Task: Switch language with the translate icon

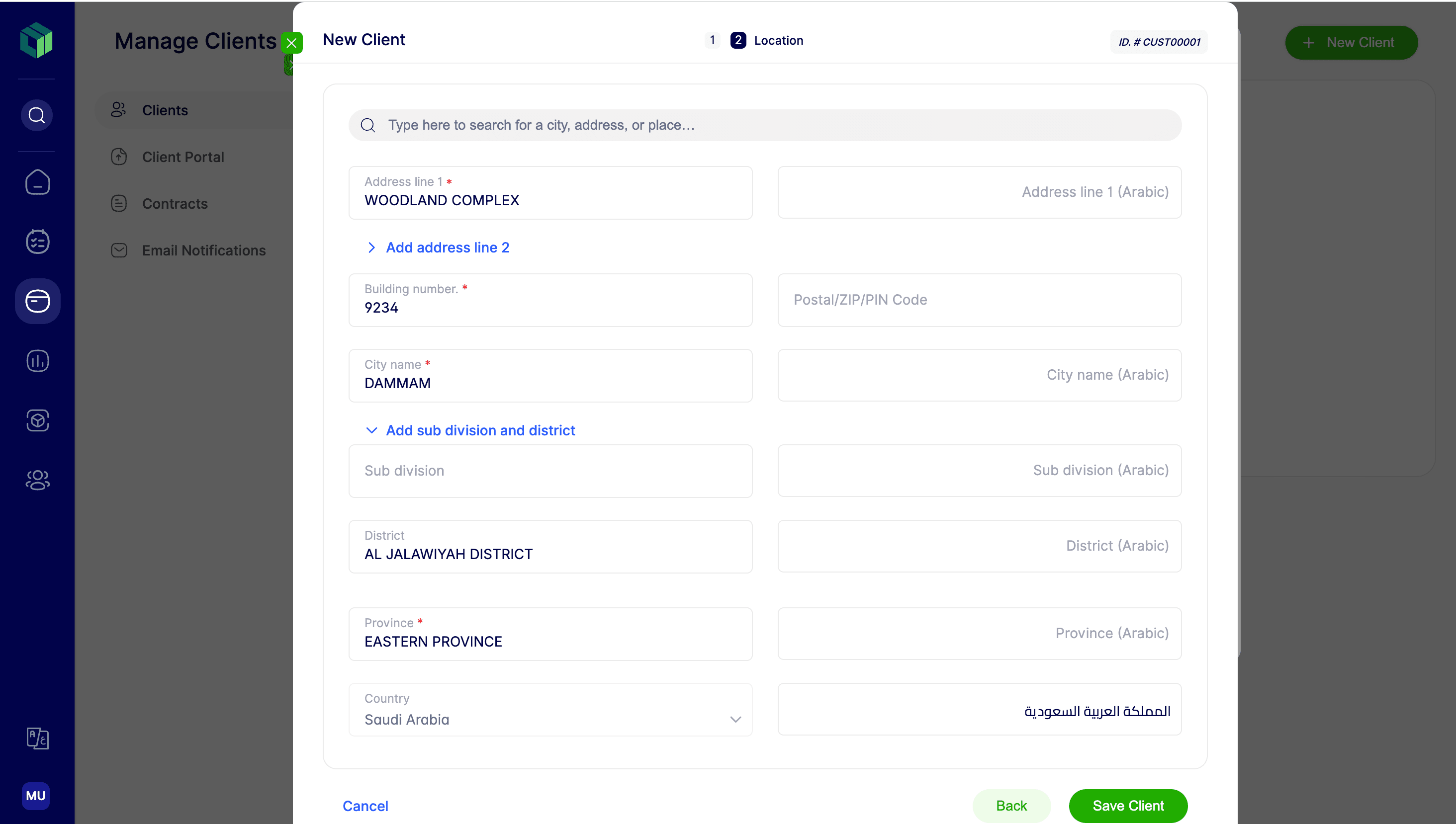Action: click(37, 738)
